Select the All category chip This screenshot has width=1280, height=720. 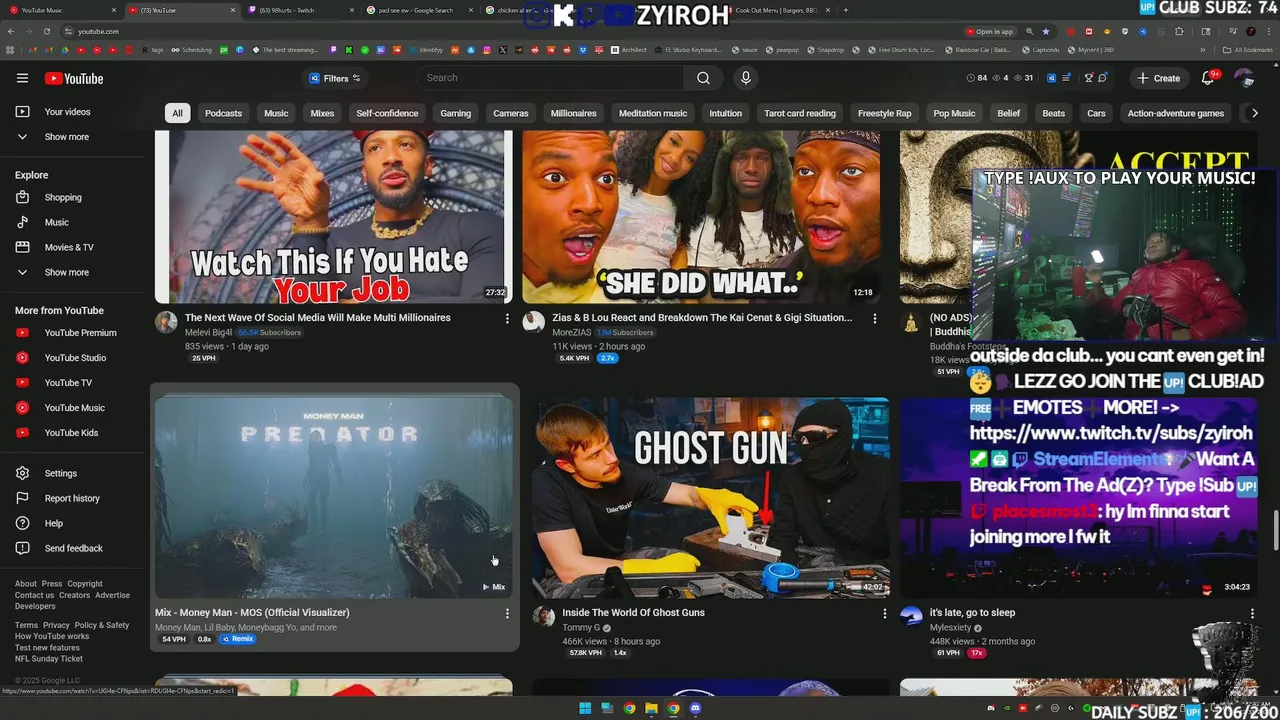[177, 113]
